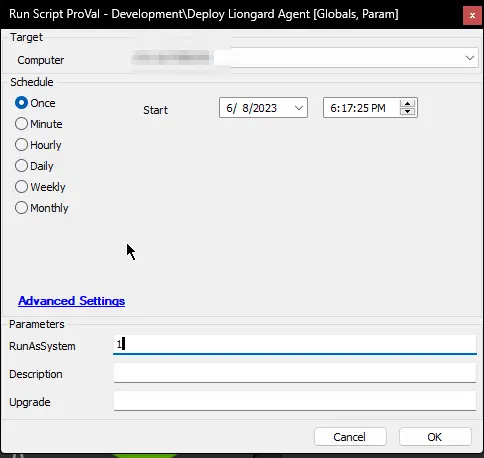Choose the Hourly schedule option

(x=21, y=145)
